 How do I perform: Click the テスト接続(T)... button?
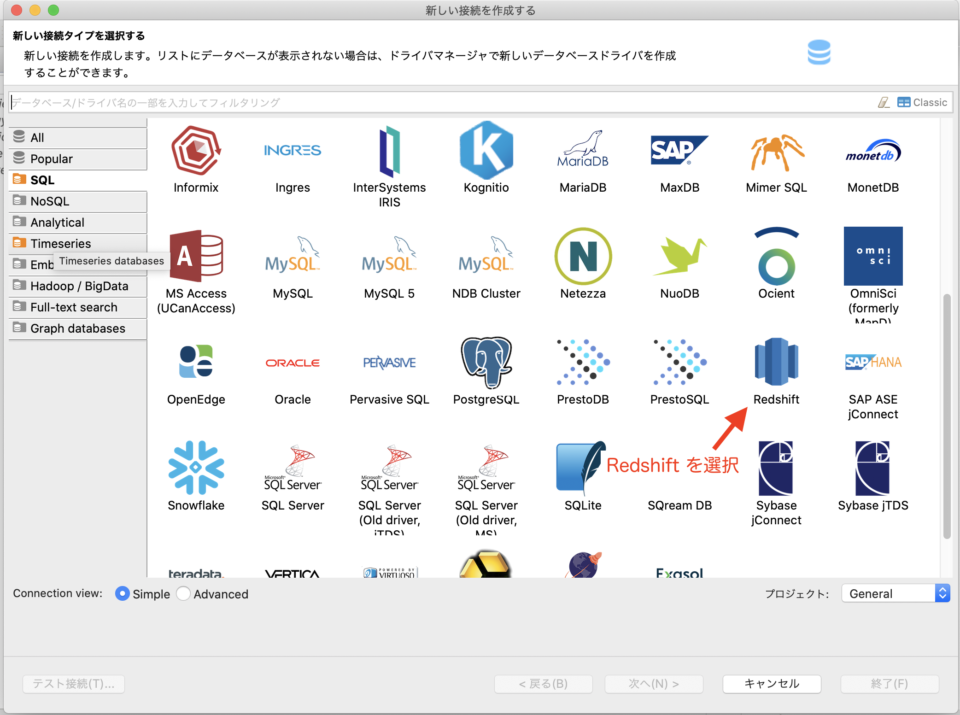(x=73, y=684)
